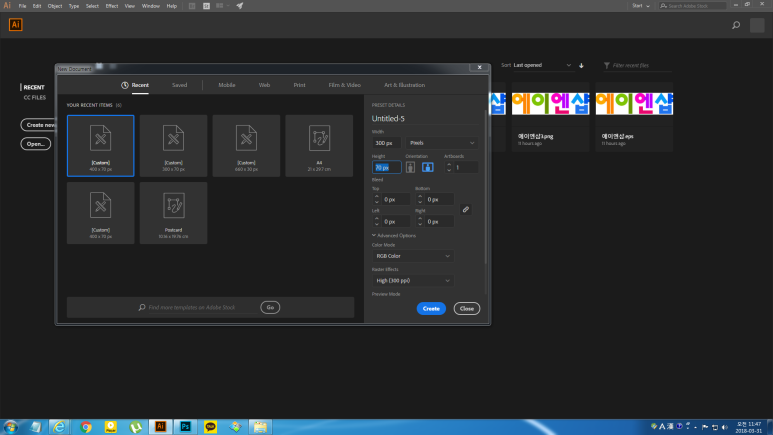Toggle the link bleed values chain icon
773x435 pixels.
tap(465, 210)
